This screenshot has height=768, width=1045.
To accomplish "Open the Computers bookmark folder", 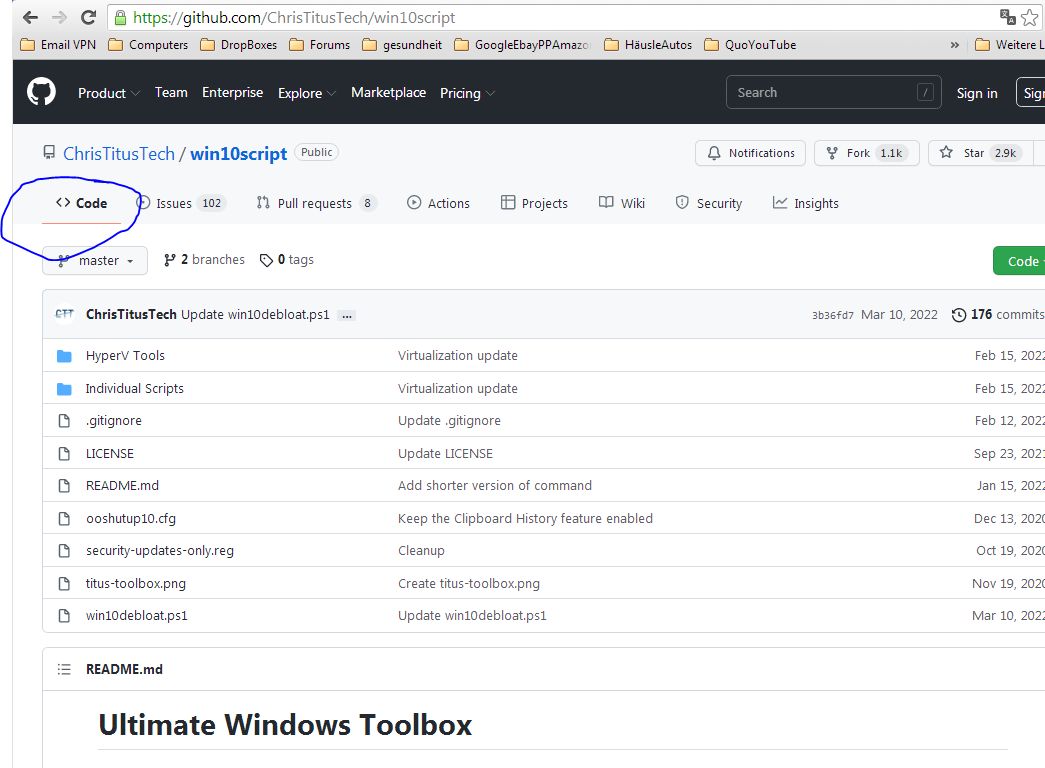I will (x=148, y=45).
